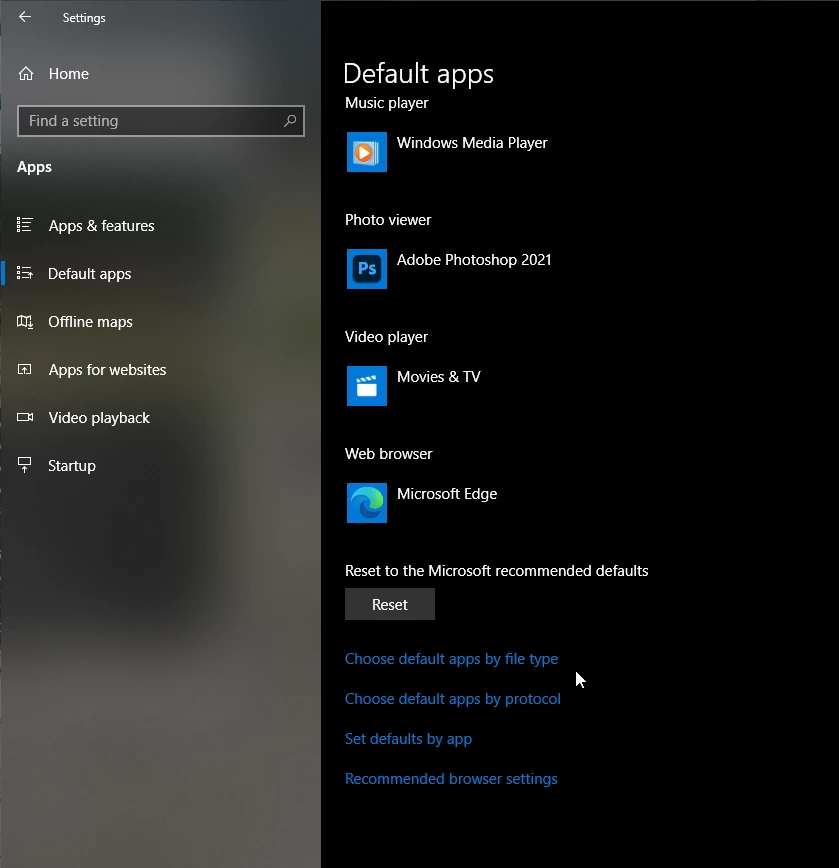
Task: Click the Apps for websites icon
Action: [x=24, y=369]
